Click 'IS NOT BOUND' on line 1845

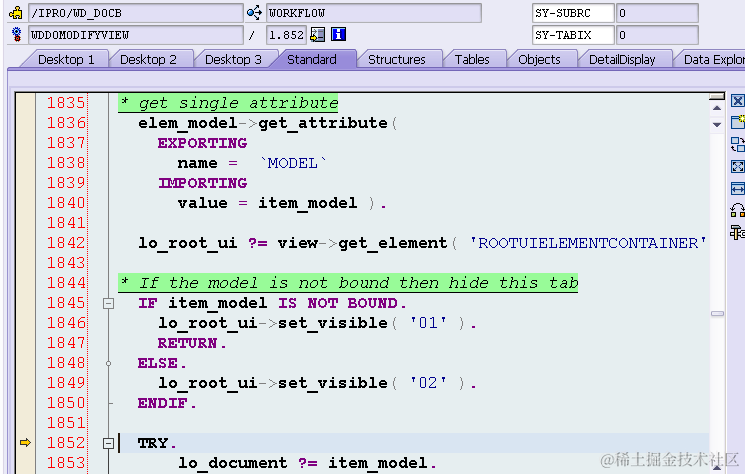(337, 303)
